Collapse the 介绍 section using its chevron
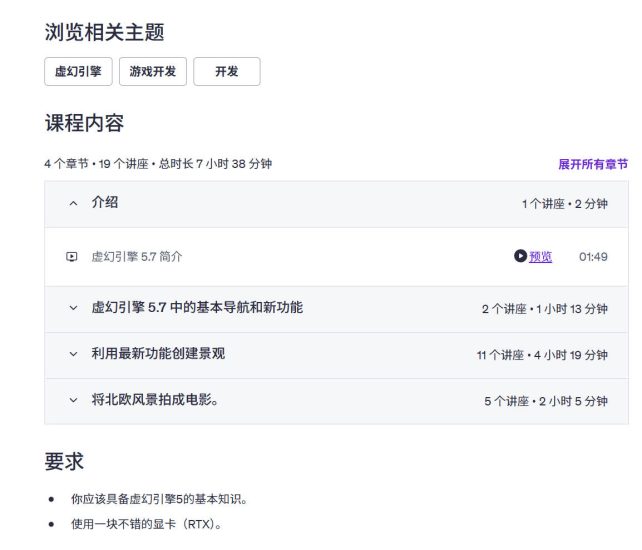Screen dimensions: 642x550 click(x=72, y=203)
